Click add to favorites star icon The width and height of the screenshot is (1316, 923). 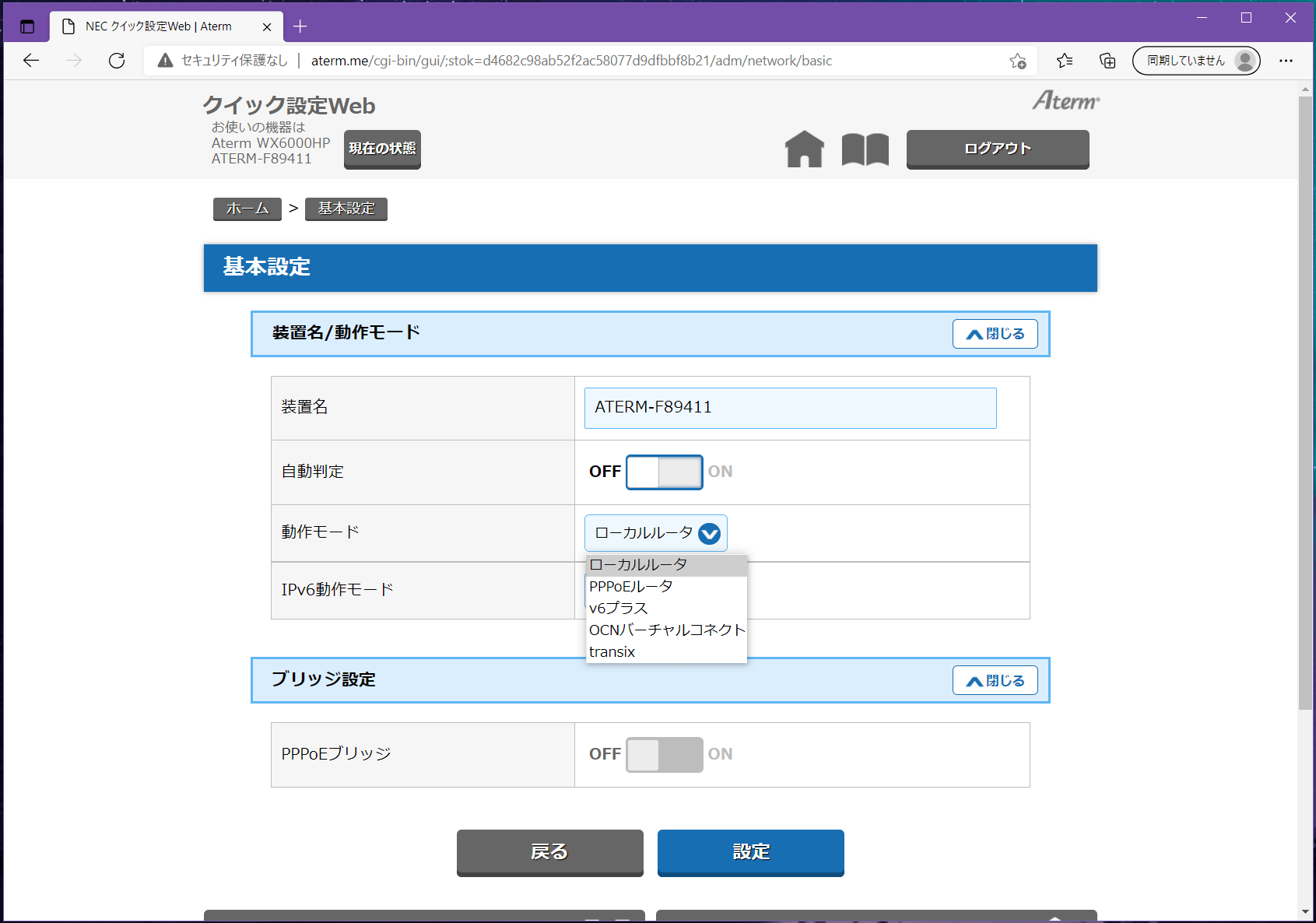pyautogui.click(x=1017, y=61)
